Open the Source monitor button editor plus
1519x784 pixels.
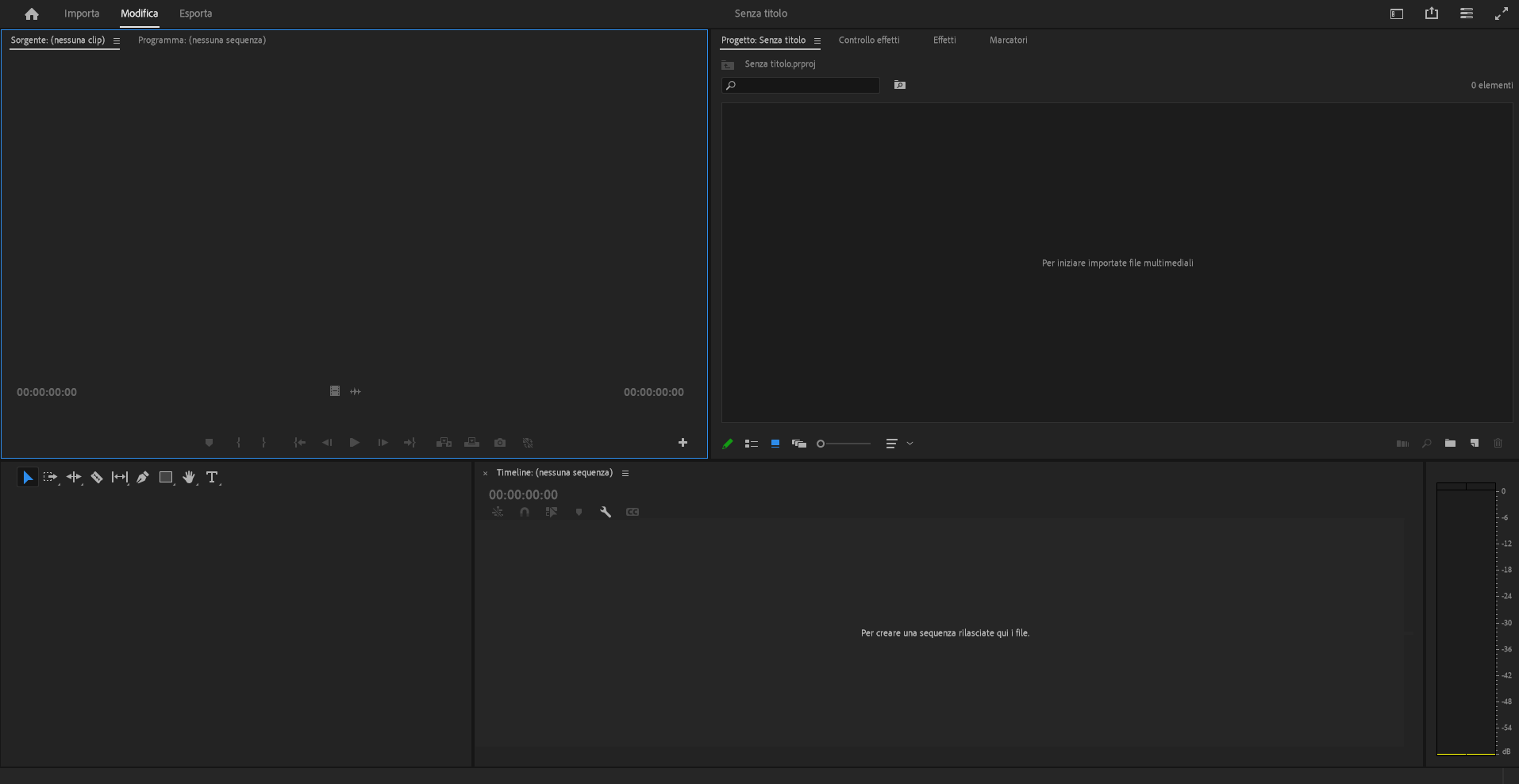click(683, 443)
